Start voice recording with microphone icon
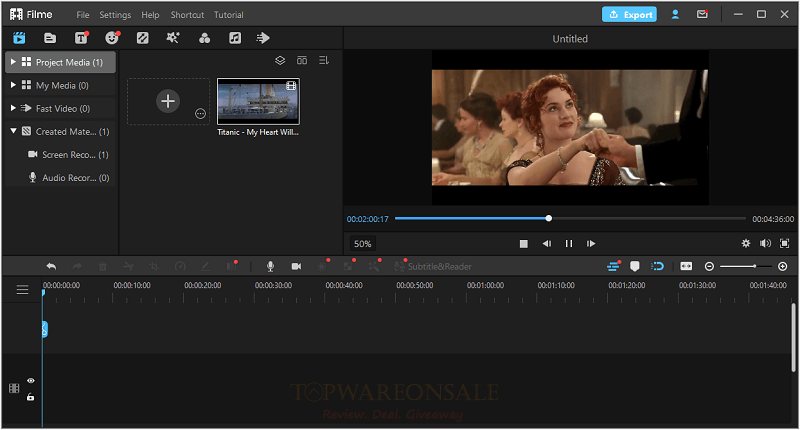 pos(270,266)
